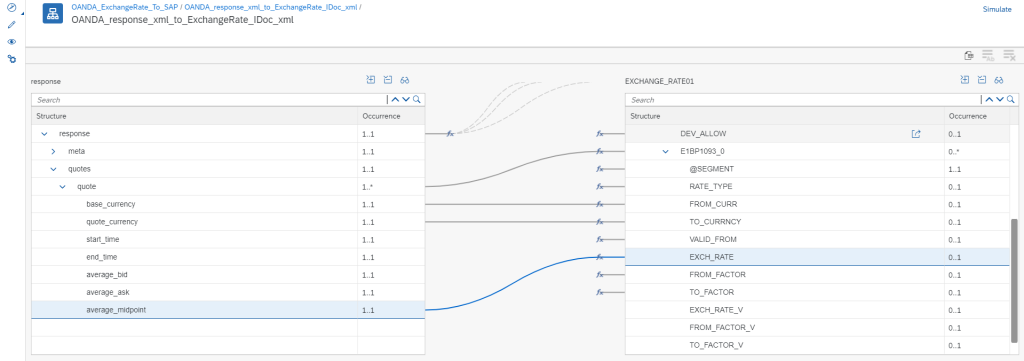Expand the meta node

pos(54,151)
